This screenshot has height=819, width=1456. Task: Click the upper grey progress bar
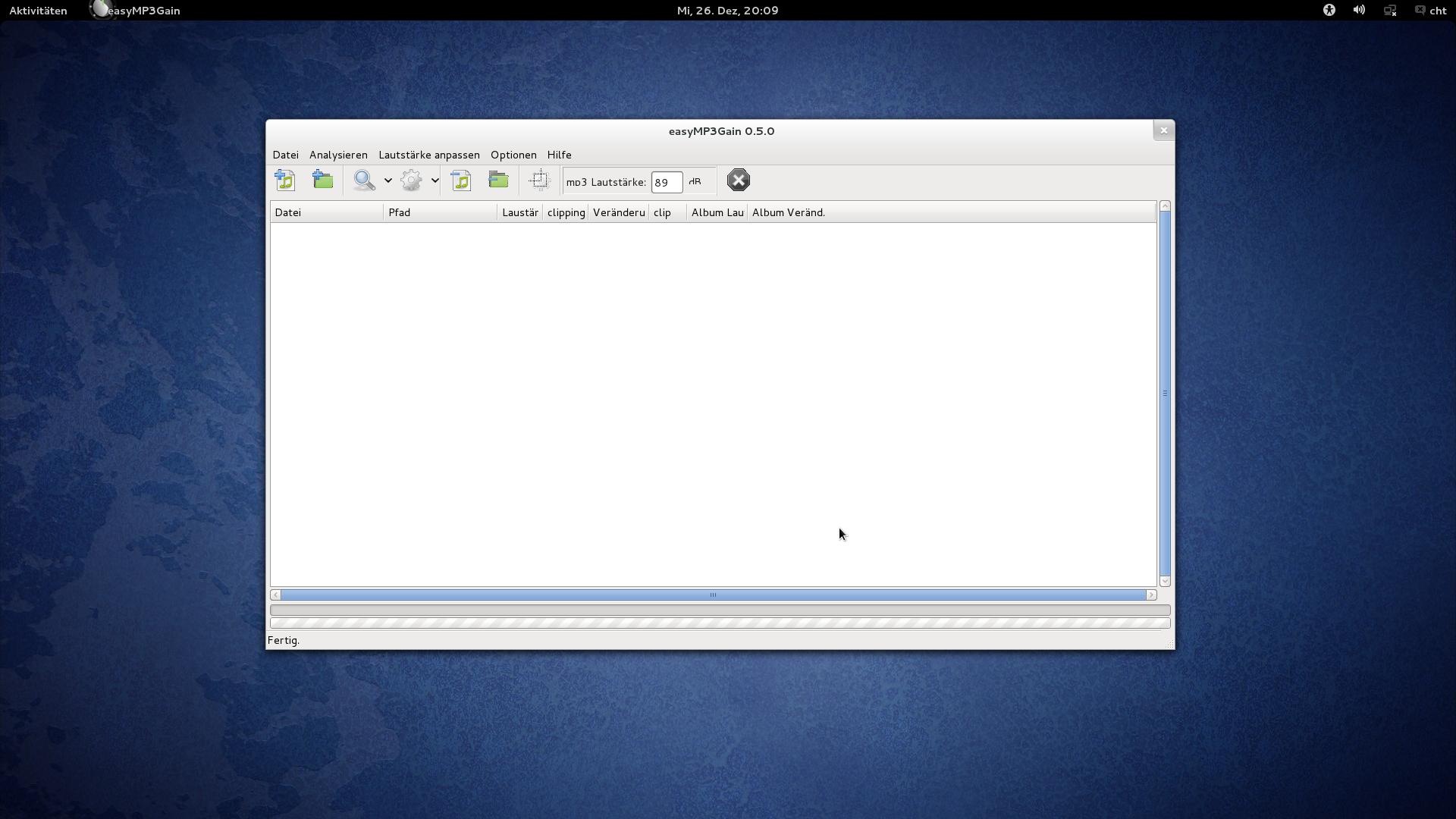(x=720, y=610)
